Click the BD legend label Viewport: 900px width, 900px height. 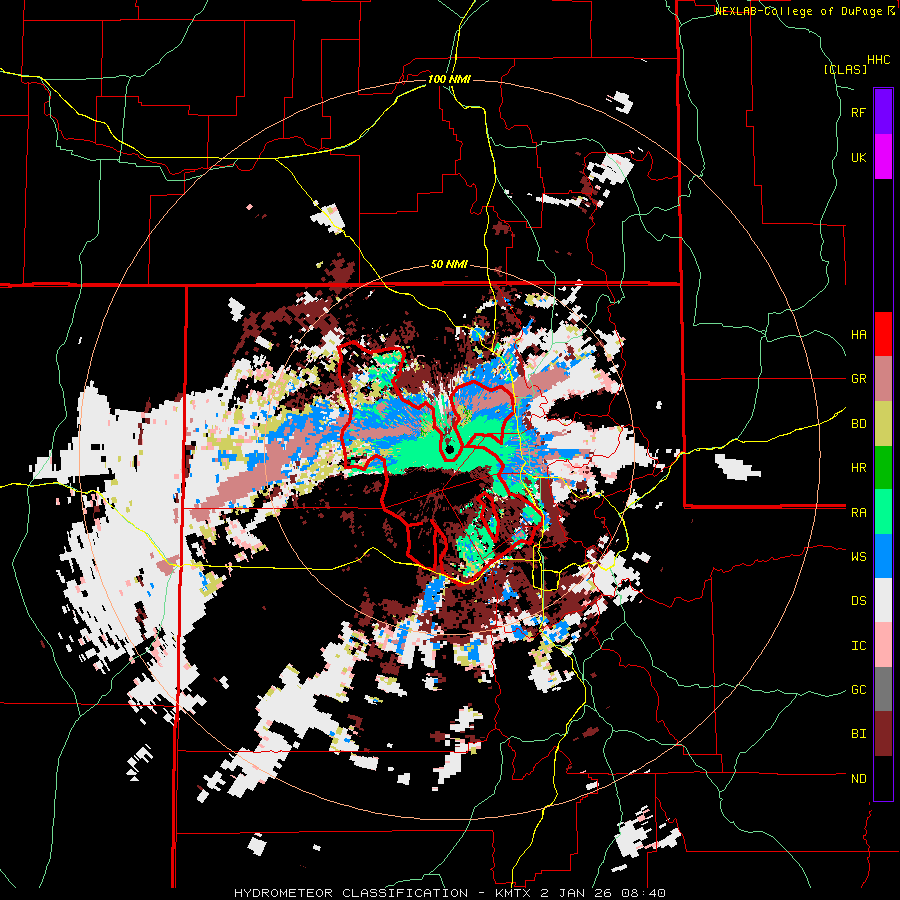[858, 424]
